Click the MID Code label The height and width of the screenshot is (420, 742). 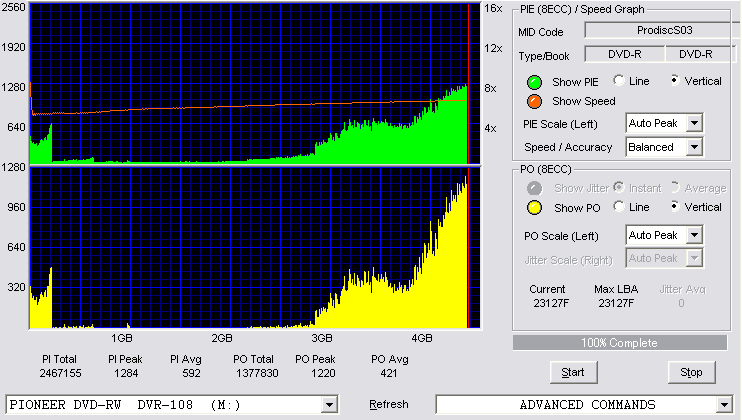pyautogui.click(x=541, y=32)
